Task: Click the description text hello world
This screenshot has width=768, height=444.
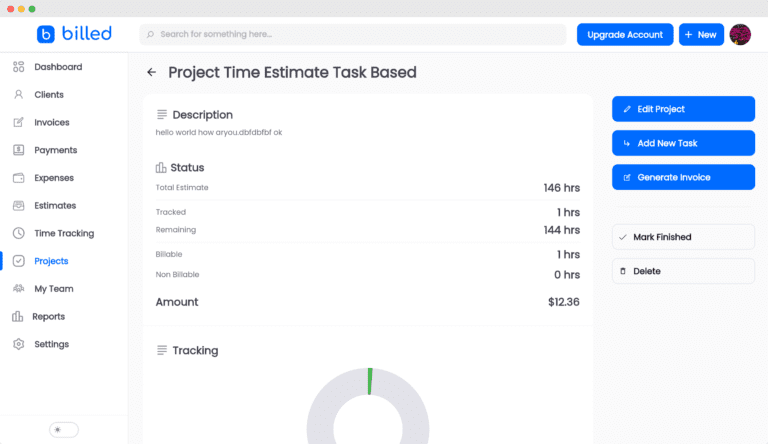Action: 219,132
